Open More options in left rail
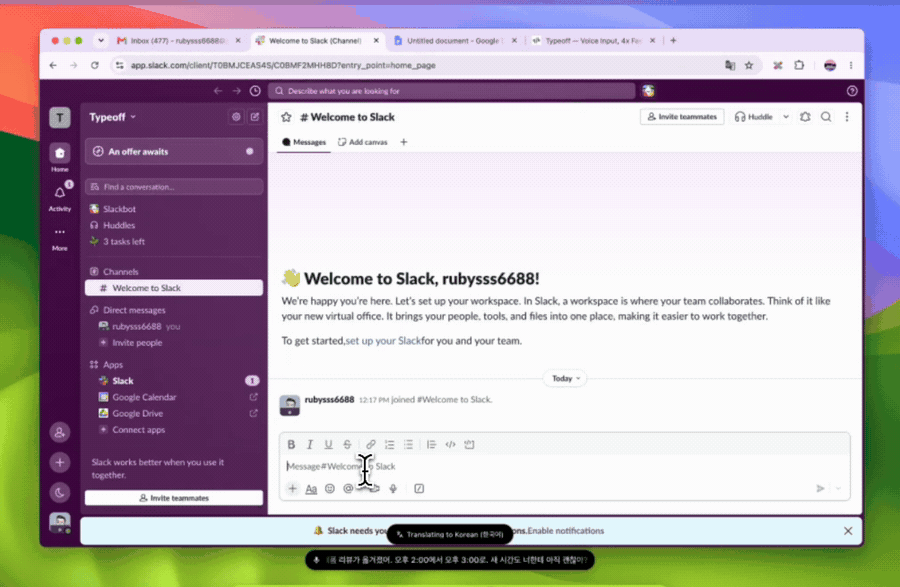This screenshot has height=587, width=900. (x=60, y=238)
